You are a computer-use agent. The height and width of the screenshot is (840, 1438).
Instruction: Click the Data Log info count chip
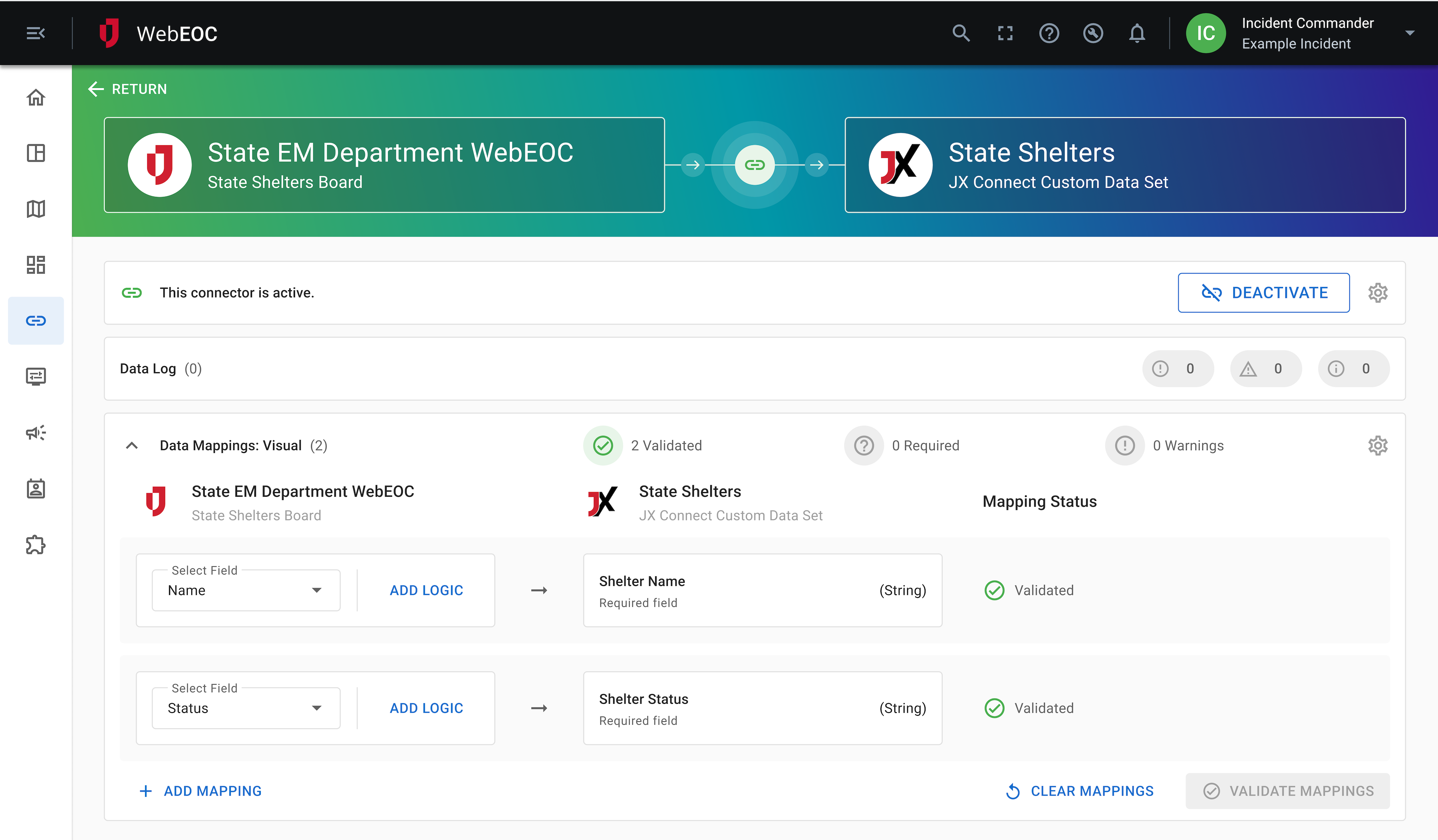(1354, 369)
